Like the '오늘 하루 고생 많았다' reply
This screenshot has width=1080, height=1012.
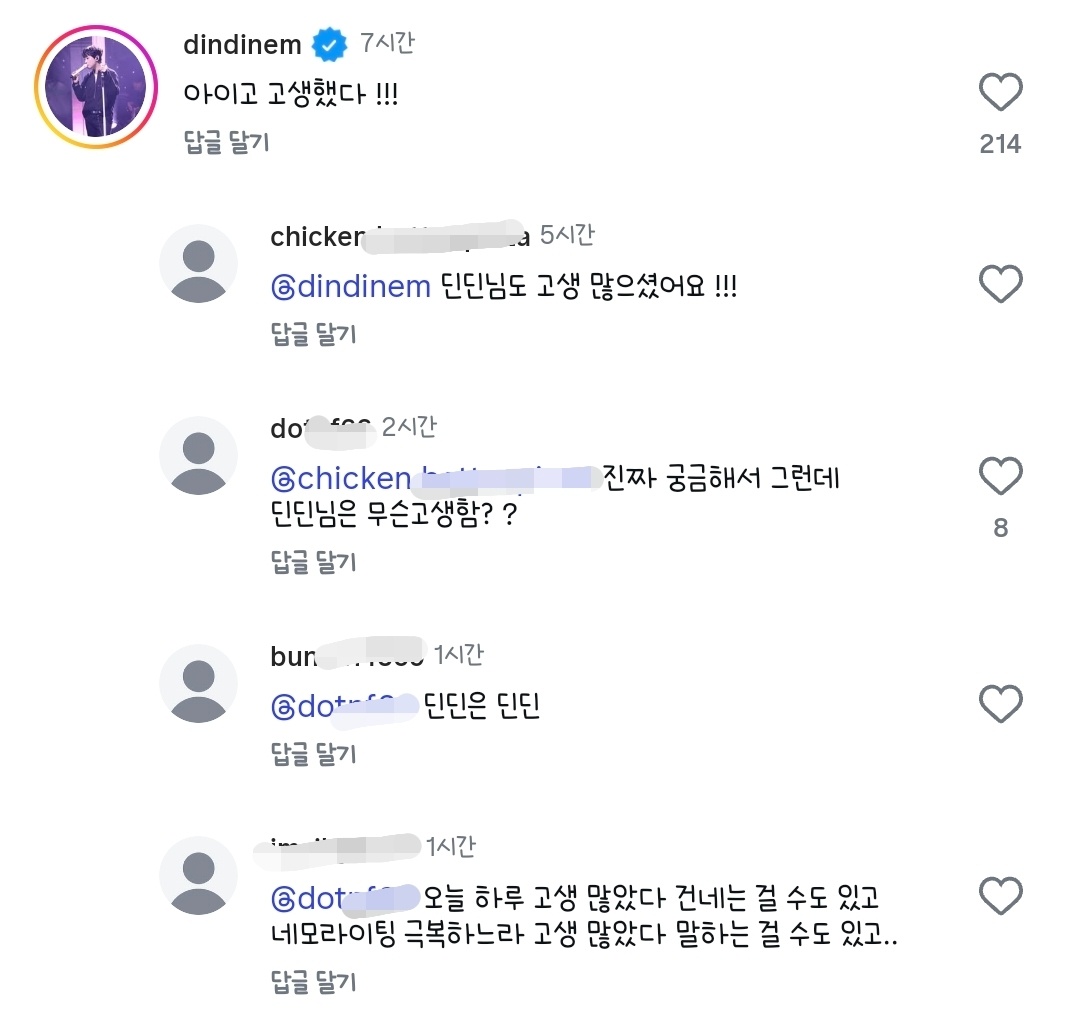tap(999, 896)
